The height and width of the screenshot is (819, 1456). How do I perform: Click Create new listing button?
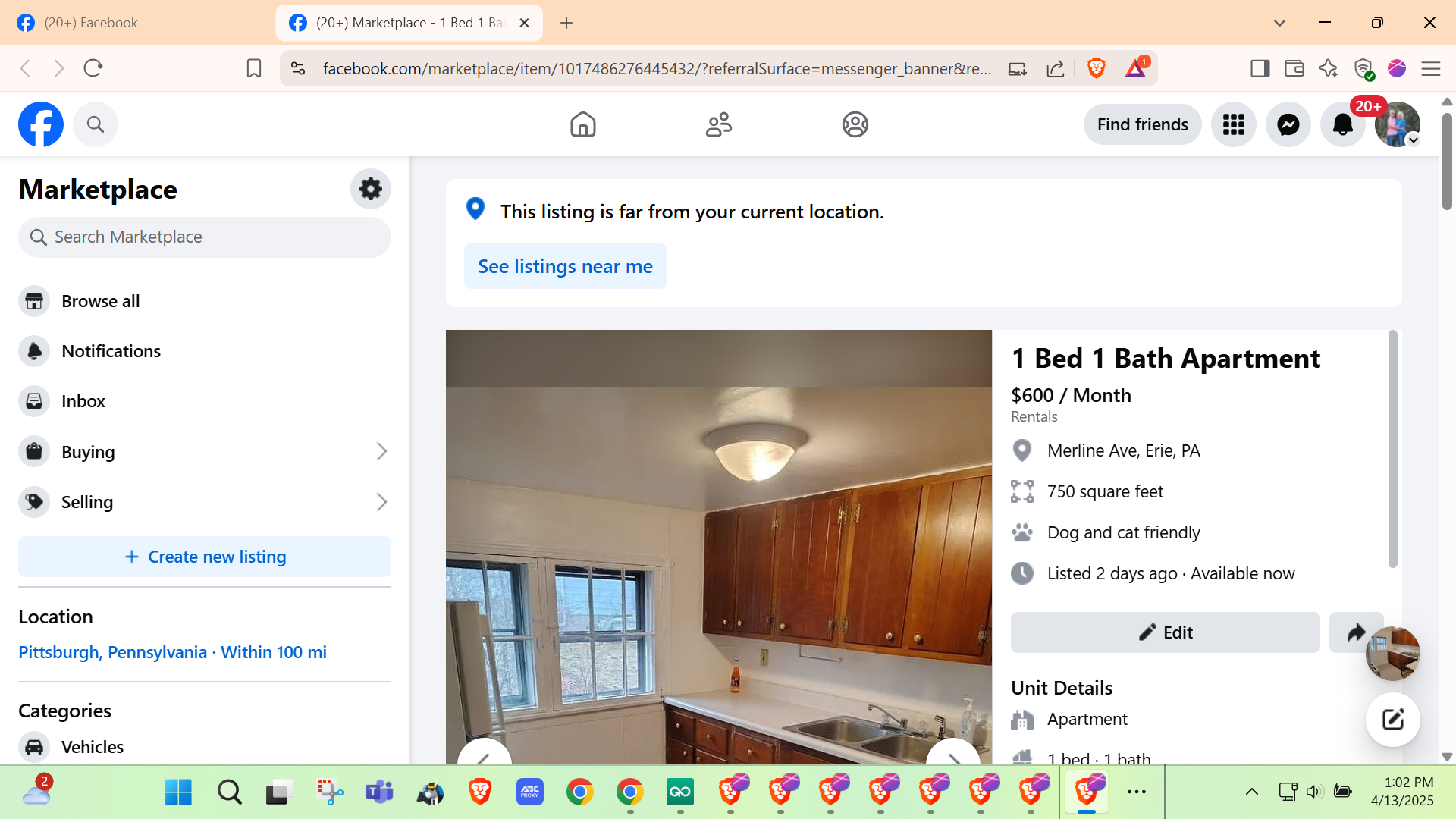click(205, 557)
